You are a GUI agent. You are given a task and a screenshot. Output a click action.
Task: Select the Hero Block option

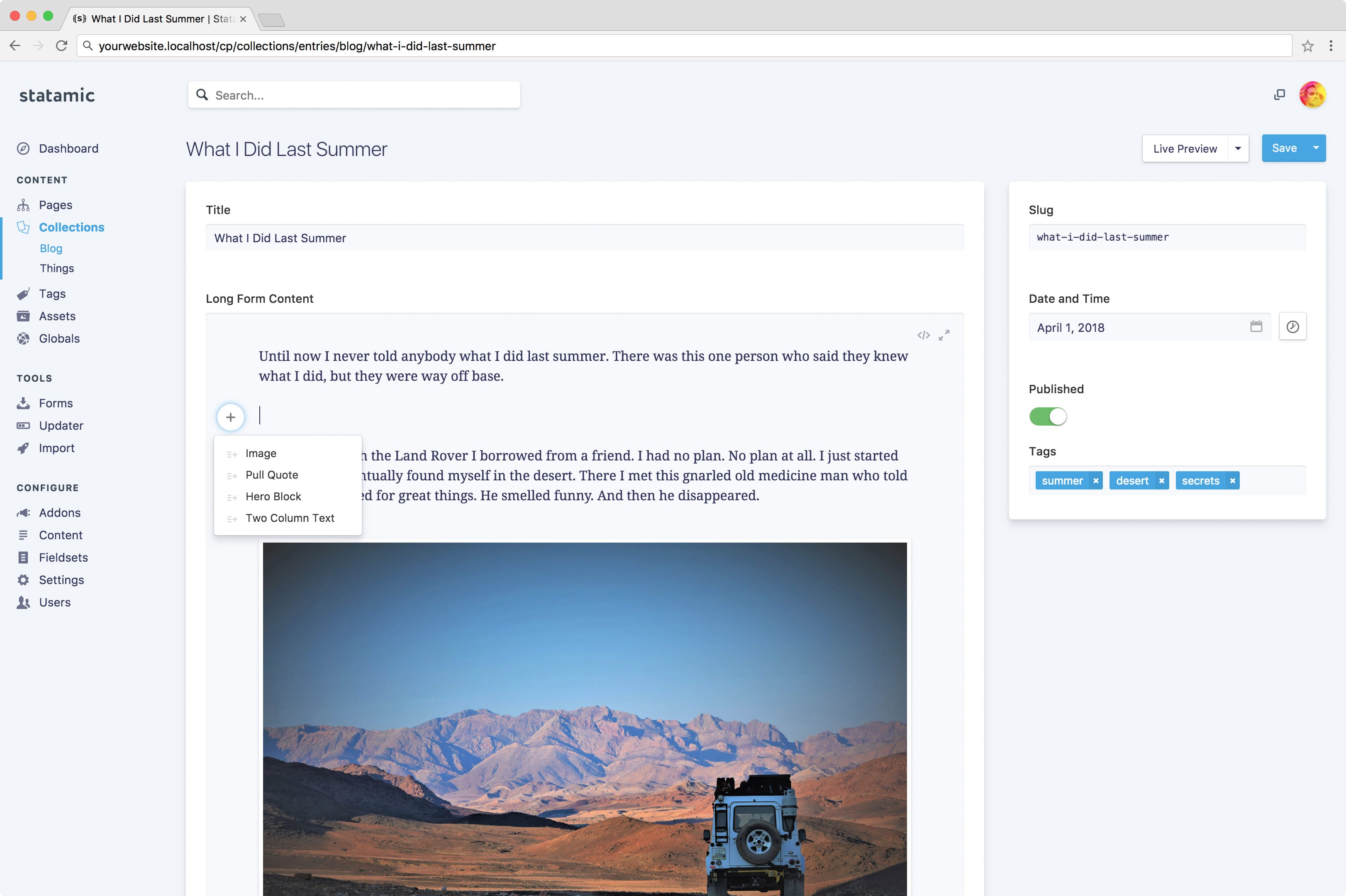coord(273,496)
